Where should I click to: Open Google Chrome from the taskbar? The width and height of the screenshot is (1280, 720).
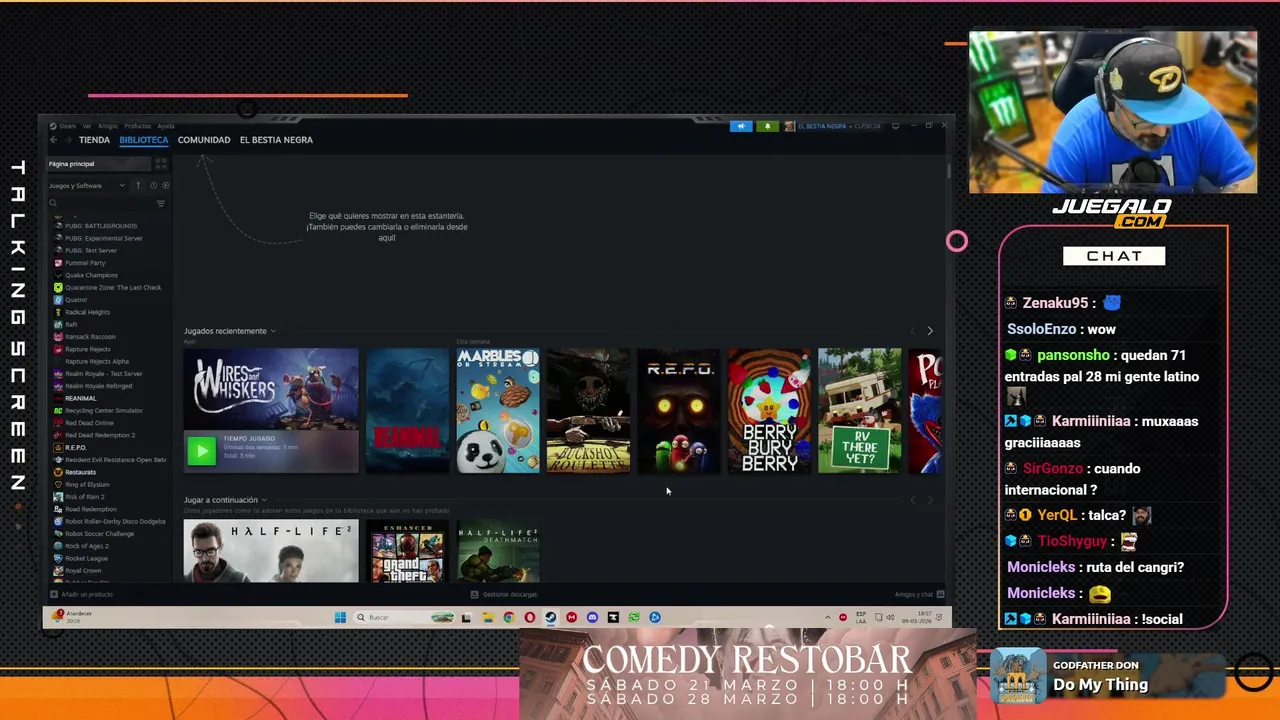tap(508, 617)
